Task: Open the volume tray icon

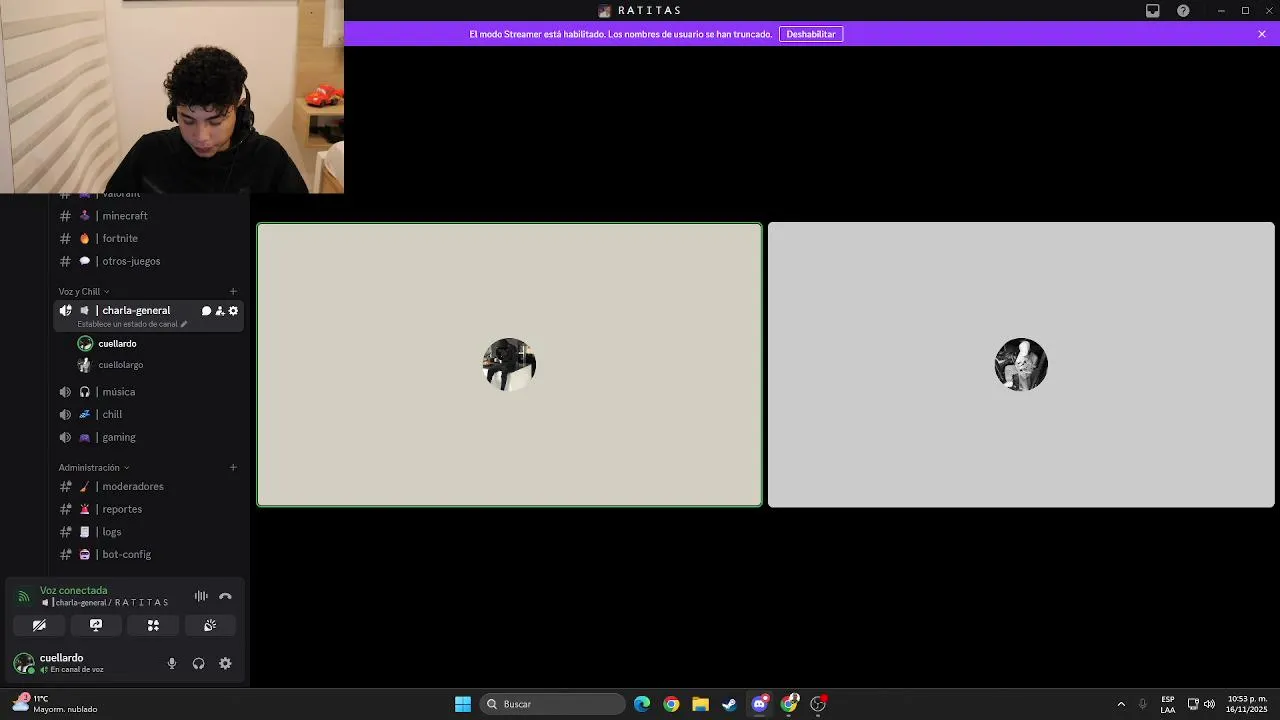Action: point(1210,704)
